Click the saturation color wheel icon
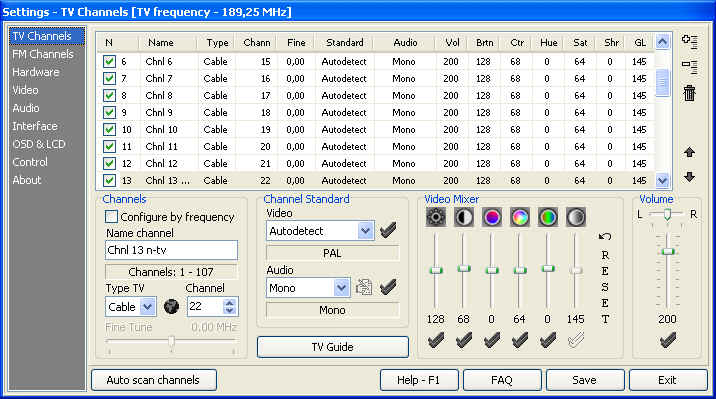The image size is (716, 399). click(520, 217)
